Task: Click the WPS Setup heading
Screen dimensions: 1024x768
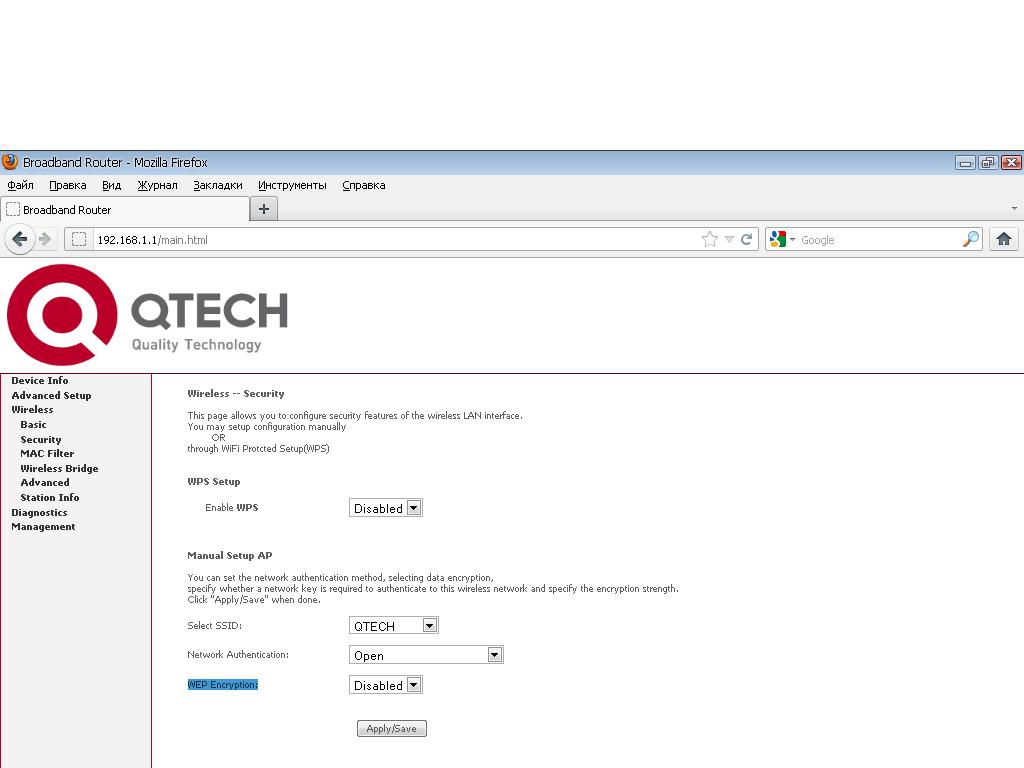Action: pos(214,482)
